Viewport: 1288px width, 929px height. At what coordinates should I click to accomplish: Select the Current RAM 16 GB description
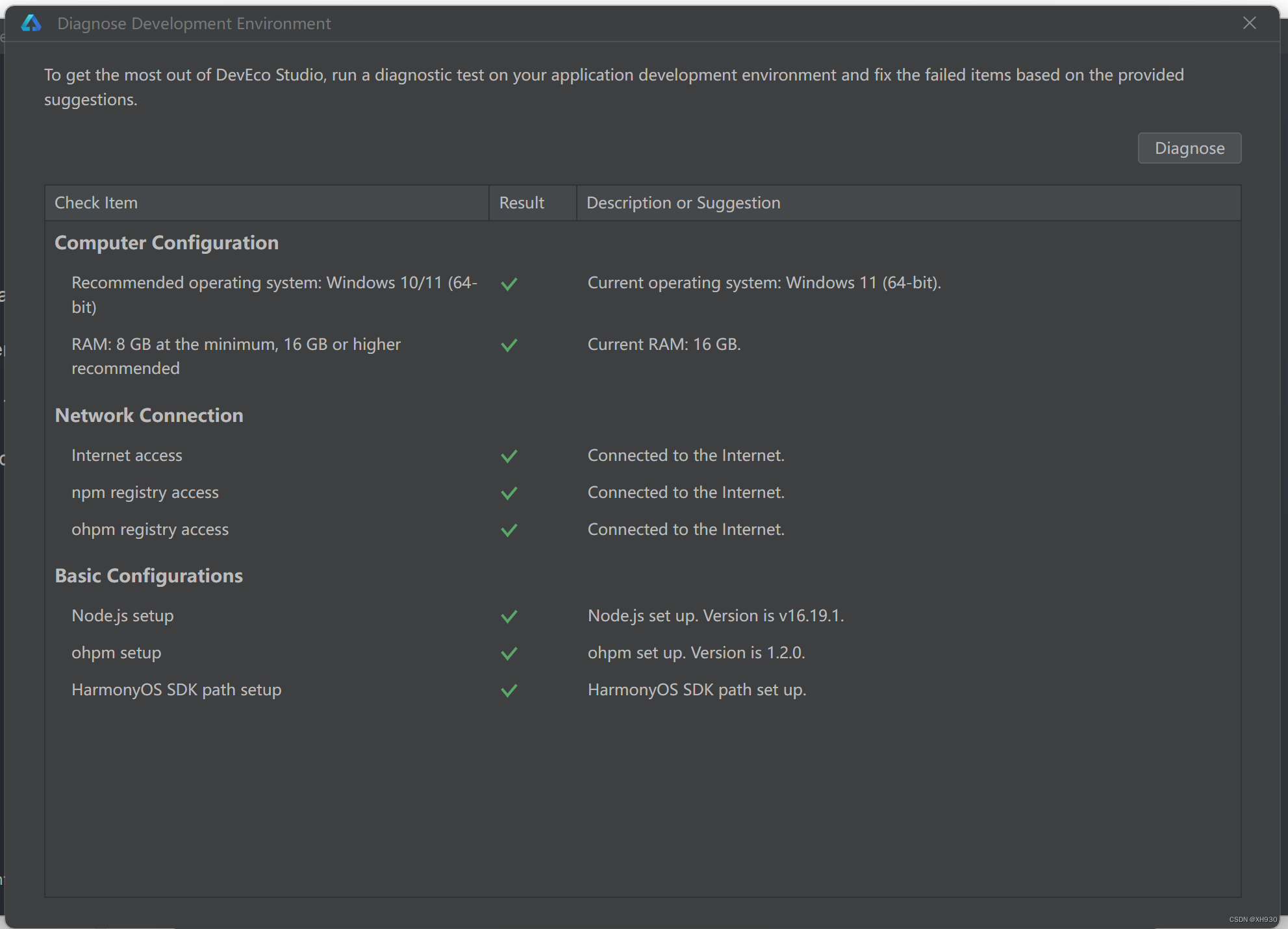point(664,344)
